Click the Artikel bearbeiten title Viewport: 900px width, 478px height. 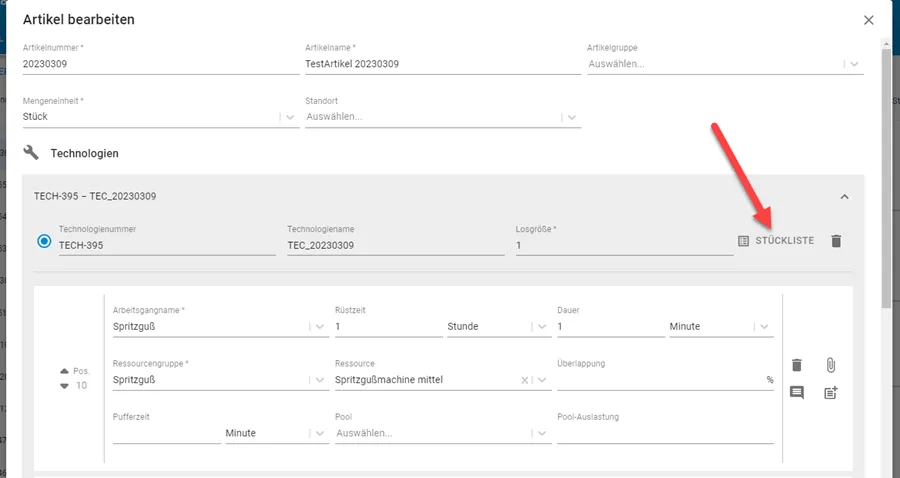[x=79, y=20]
